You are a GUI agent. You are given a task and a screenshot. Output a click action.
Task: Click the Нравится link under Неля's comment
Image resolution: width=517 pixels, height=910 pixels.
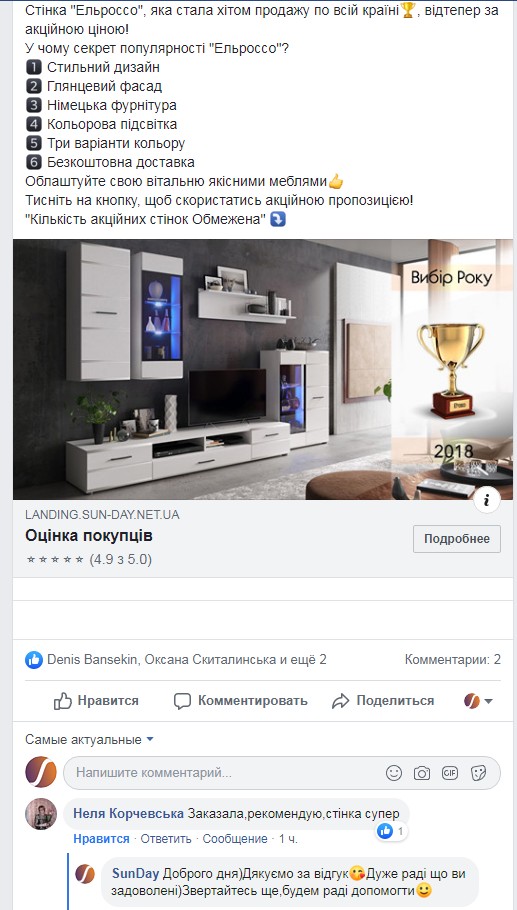[x=102, y=839]
